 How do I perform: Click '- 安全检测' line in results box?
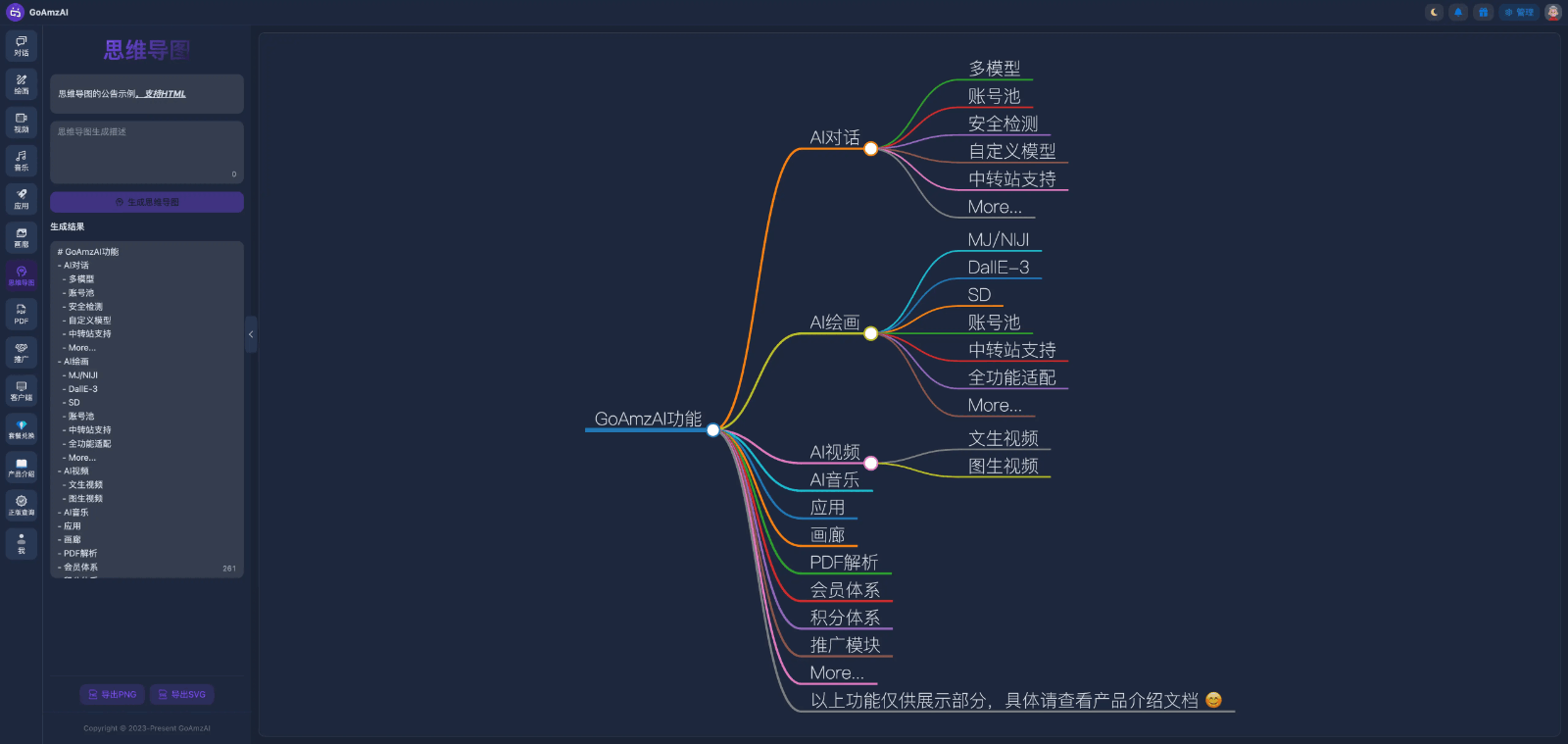[83, 307]
